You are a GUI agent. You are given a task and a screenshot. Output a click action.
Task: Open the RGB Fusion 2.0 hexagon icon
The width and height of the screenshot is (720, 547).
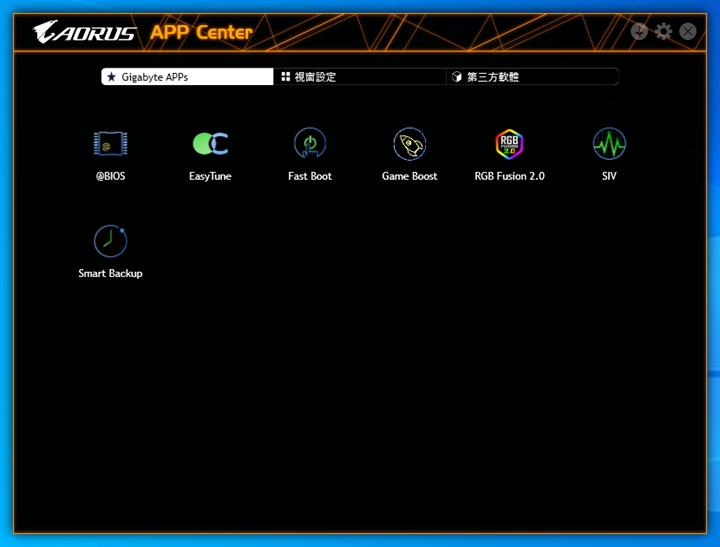pos(510,144)
